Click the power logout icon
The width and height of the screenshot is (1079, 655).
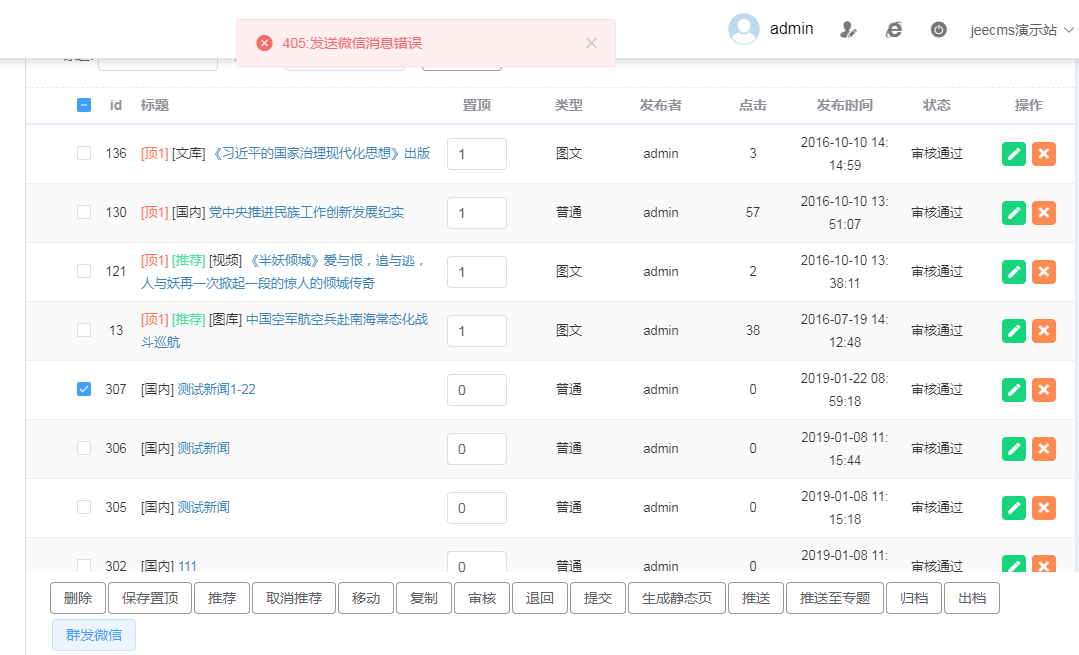coord(938,30)
